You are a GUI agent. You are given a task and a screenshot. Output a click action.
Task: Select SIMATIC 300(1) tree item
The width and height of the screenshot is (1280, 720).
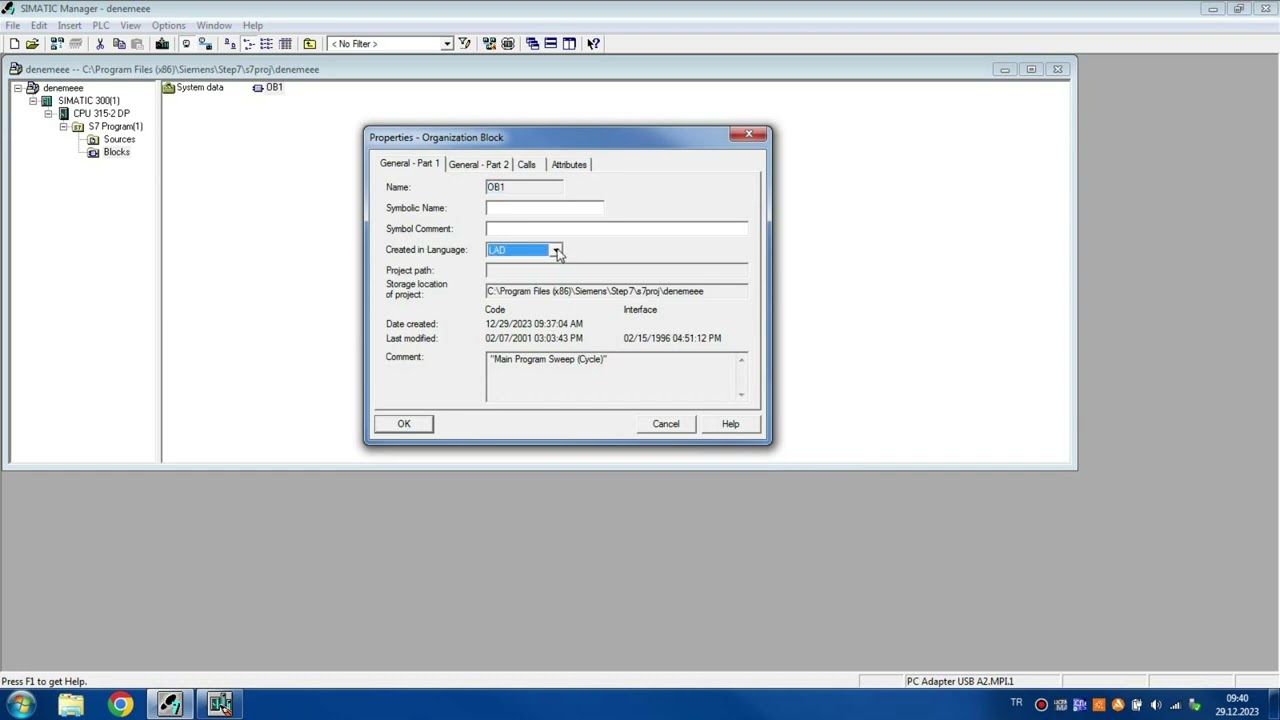(x=88, y=101)
